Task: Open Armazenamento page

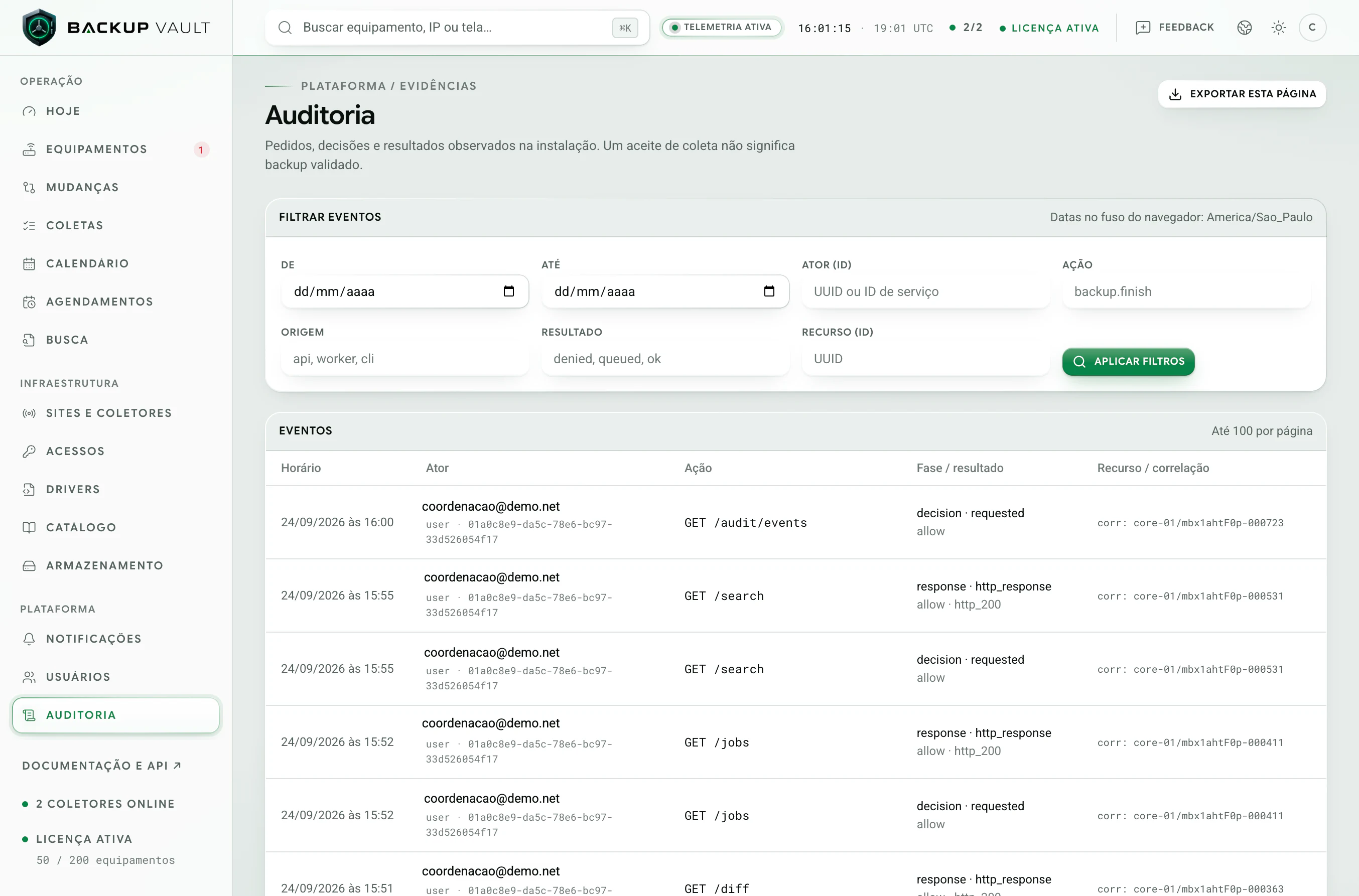Action: click(x=116, y=566)
